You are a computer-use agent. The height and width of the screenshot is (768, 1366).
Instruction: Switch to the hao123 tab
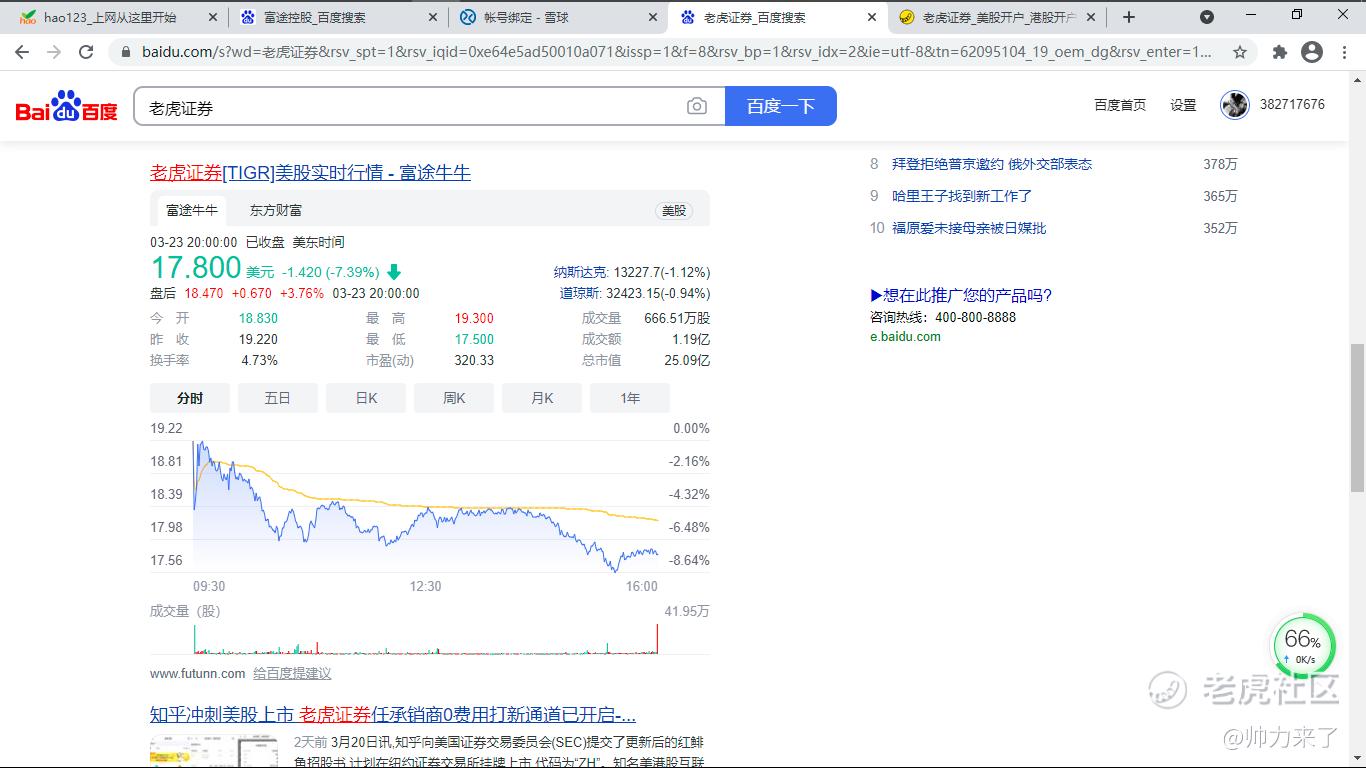pyautogui.click(x=110, y=17)
